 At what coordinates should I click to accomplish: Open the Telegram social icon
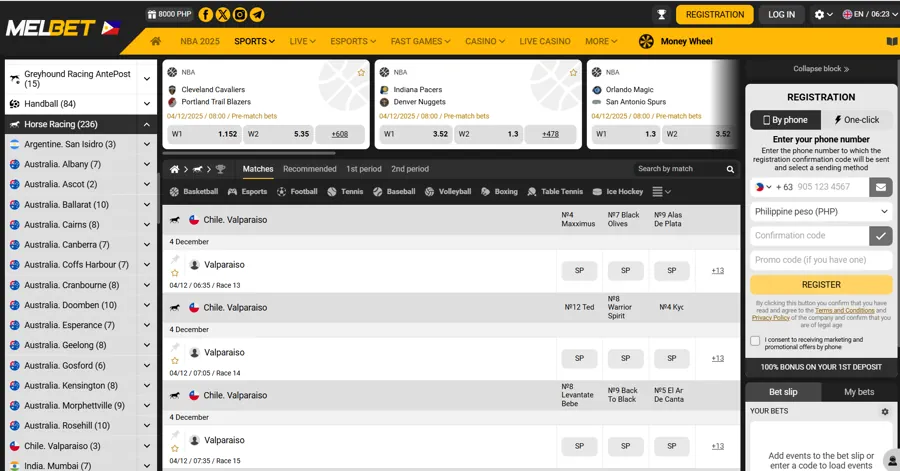[257, 15]
